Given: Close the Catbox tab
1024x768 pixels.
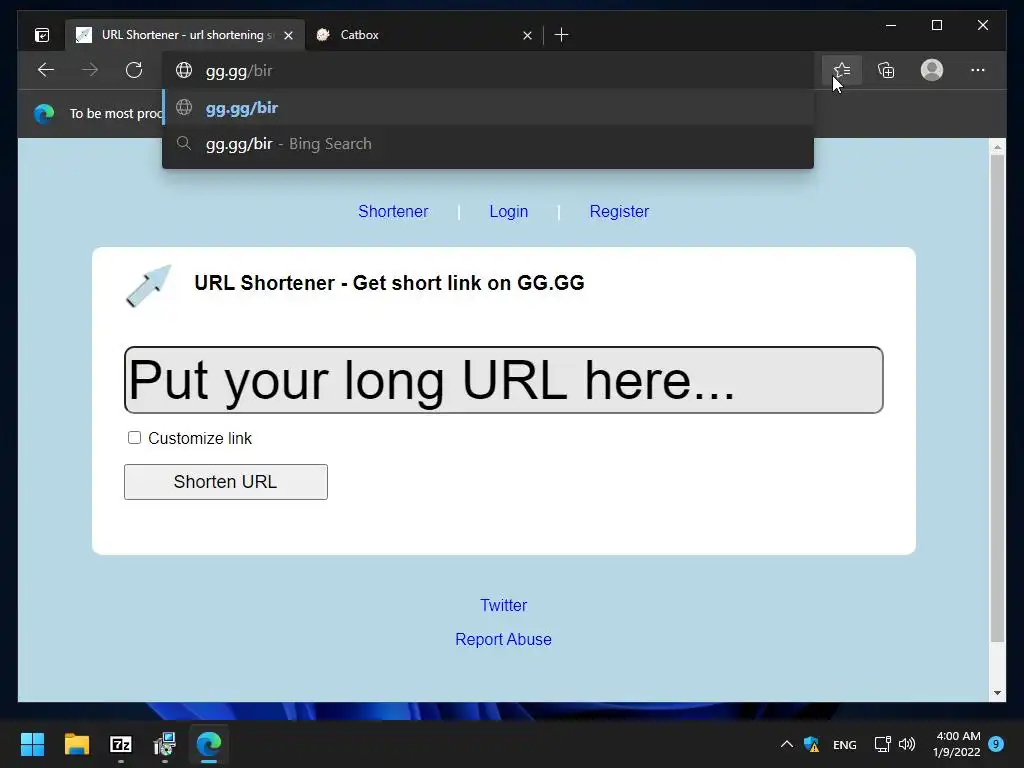Looking at the screenshot, I should 527,35.
